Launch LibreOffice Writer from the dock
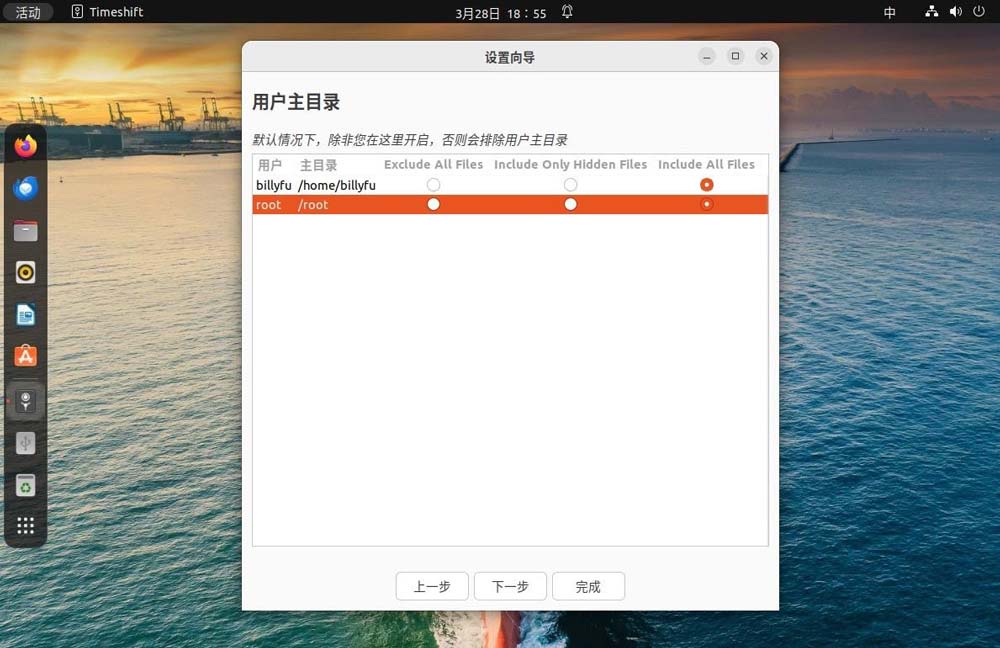Image resolution: width=1000 pixels, height=648 pixels. click(26, 315)
